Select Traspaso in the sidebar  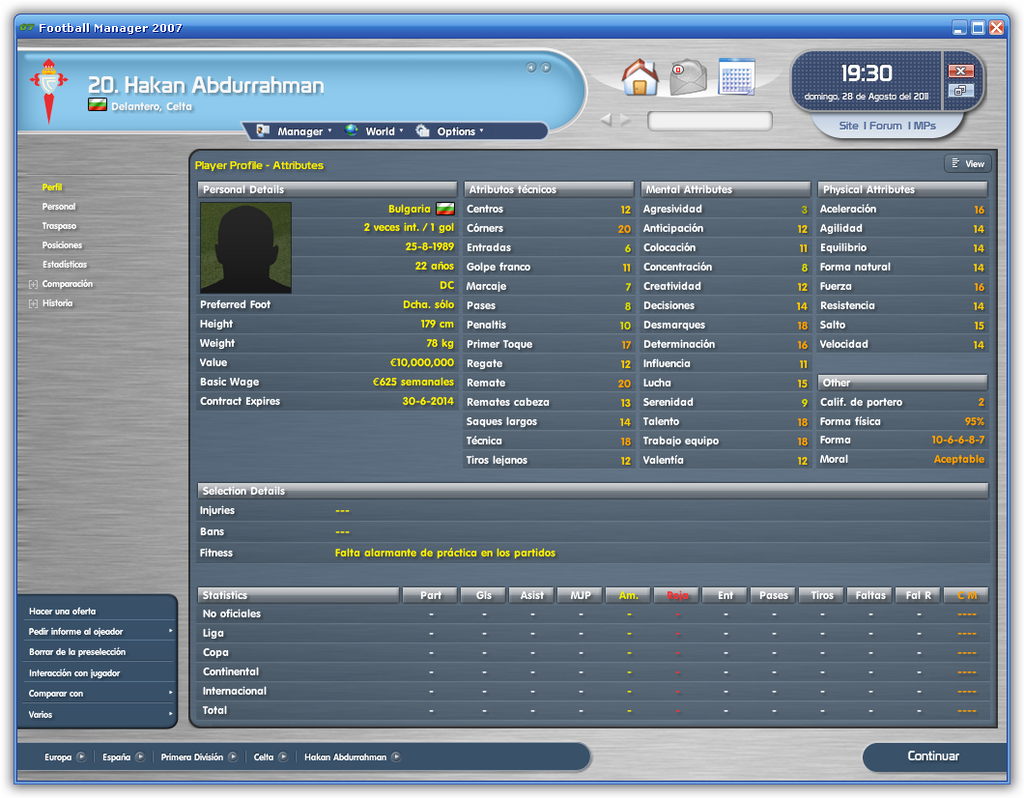pyautogui.click(x=59, y=226)
